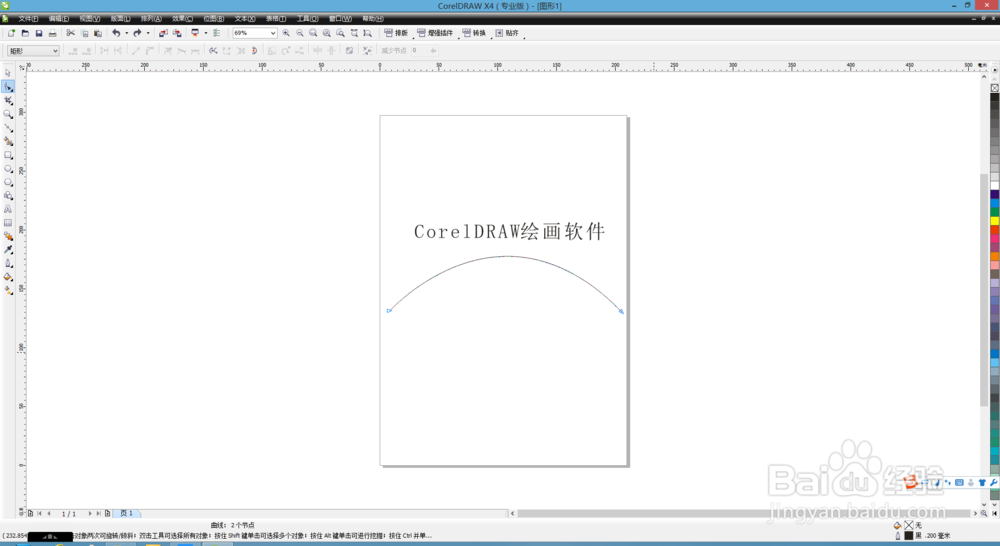
Task: Open the 视图 (View) menu
Action: 89,19
